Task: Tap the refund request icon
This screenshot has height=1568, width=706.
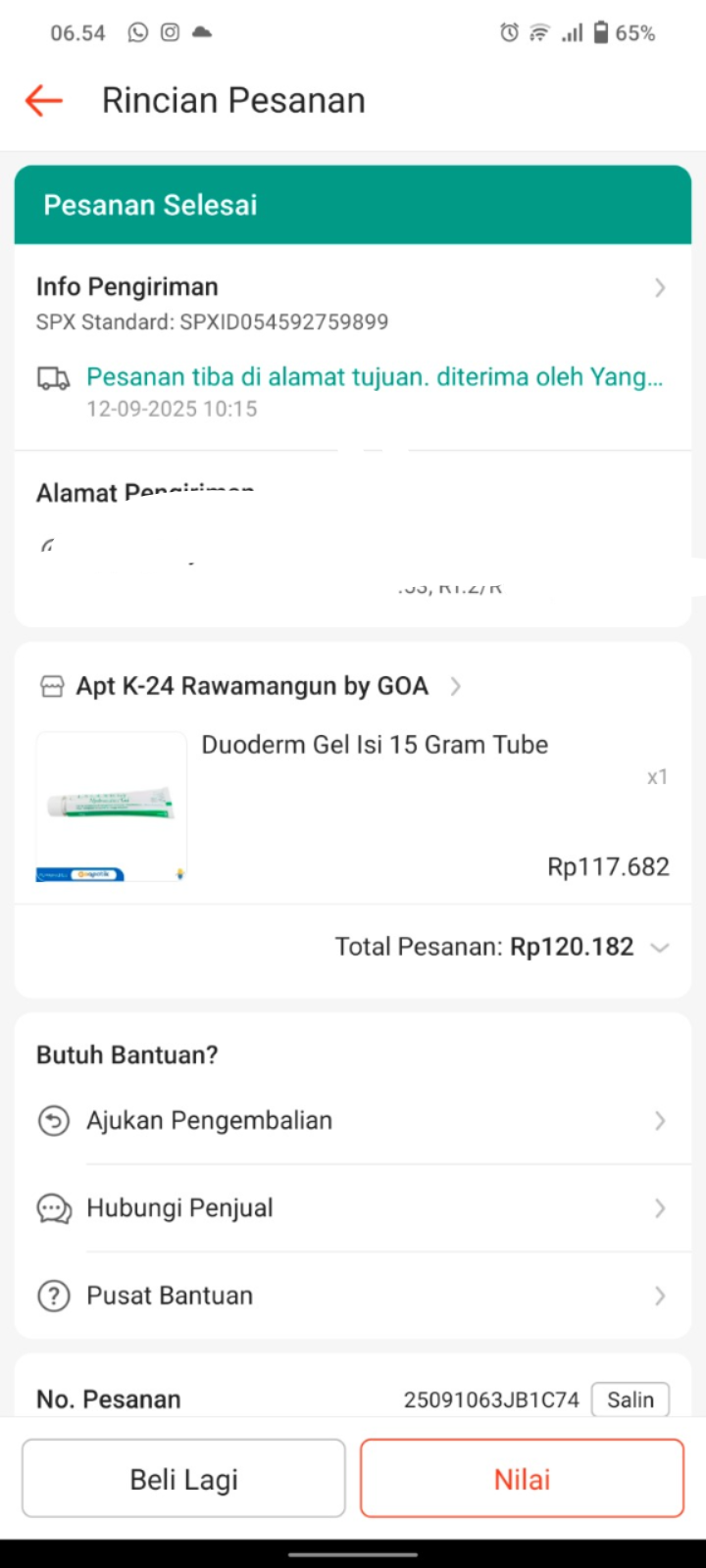Action: coord(54,1120)
